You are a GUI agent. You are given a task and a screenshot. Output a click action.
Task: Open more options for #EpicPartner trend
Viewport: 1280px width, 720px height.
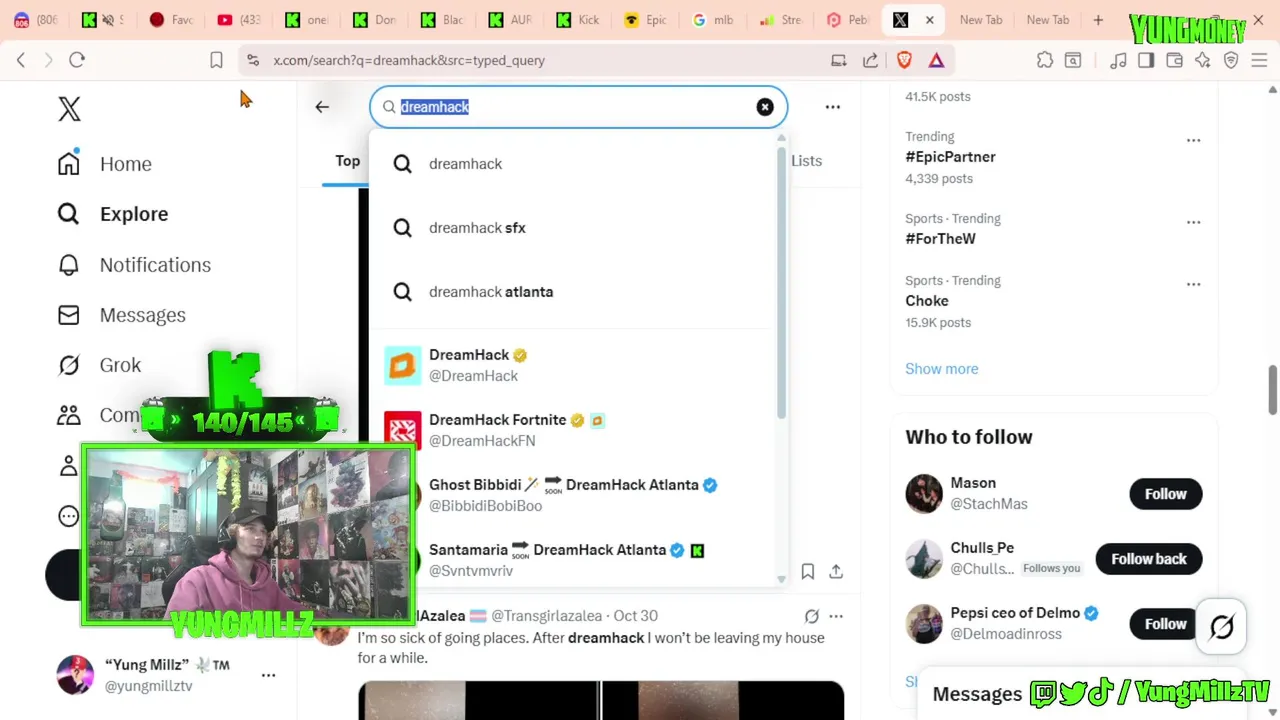click(x=1193, y=141)
